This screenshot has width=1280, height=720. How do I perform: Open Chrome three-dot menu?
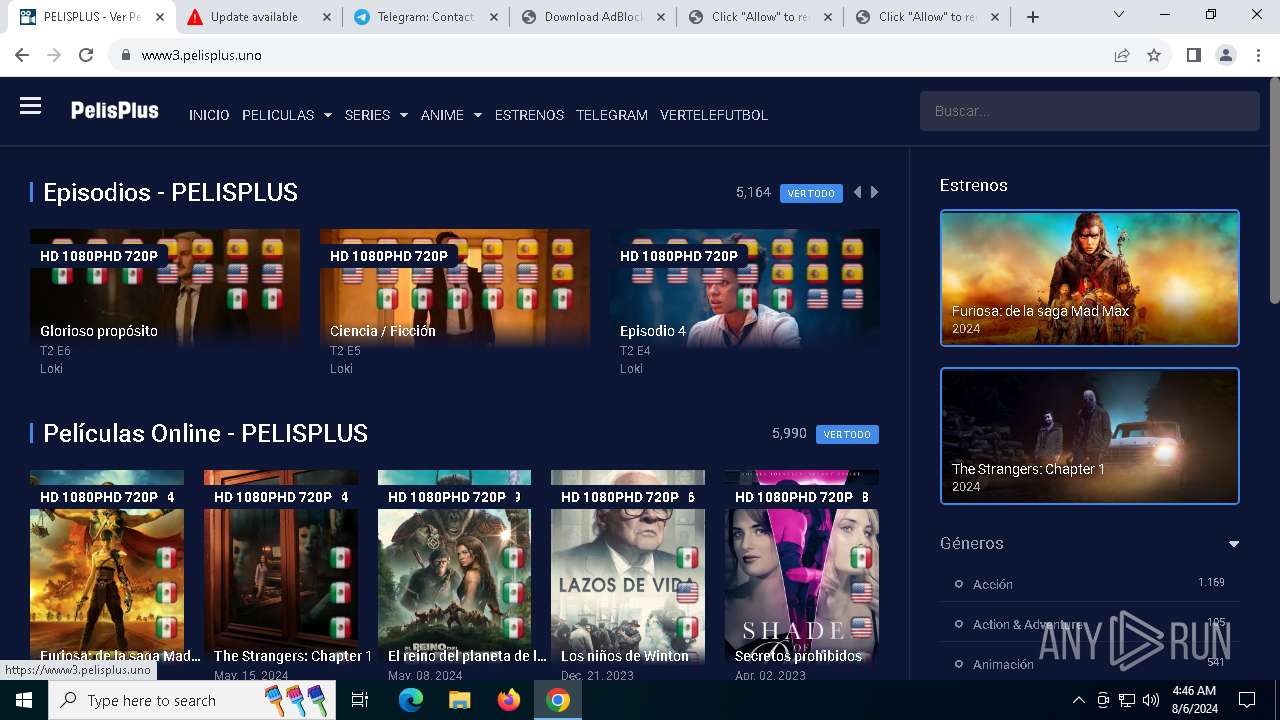[x=1258, y=55]
